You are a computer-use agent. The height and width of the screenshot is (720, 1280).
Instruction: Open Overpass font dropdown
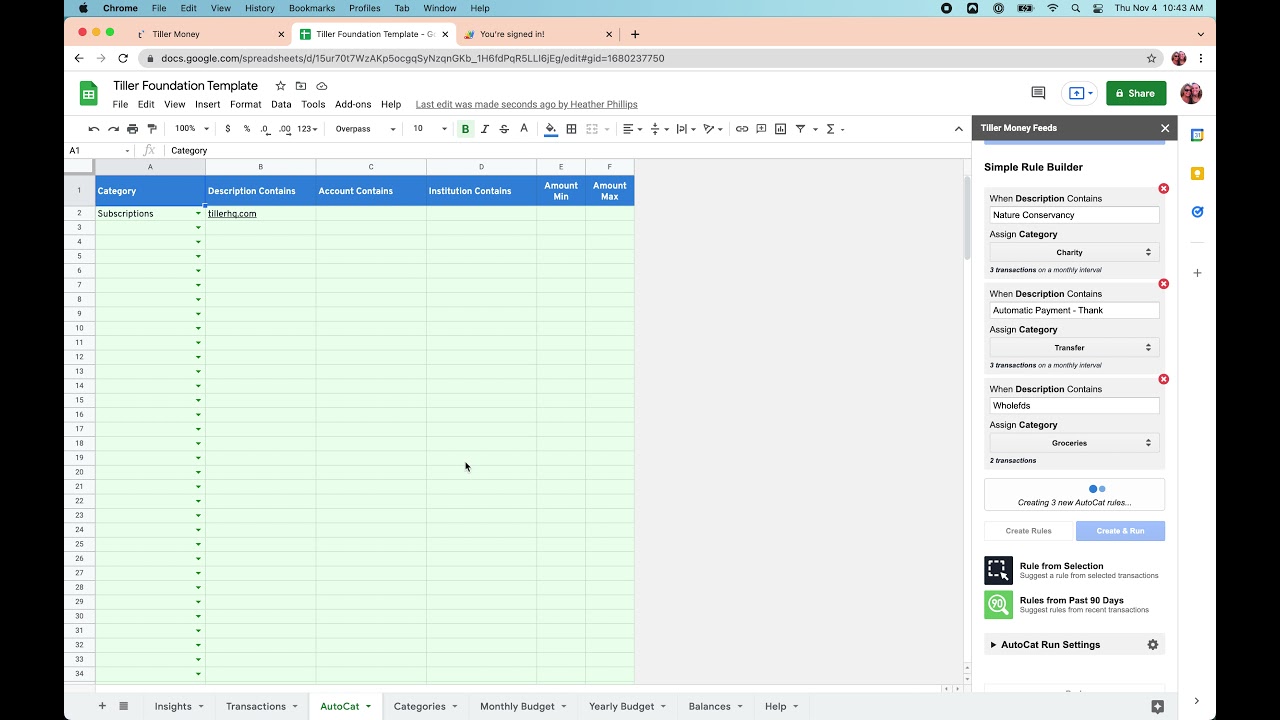(366, 129)
